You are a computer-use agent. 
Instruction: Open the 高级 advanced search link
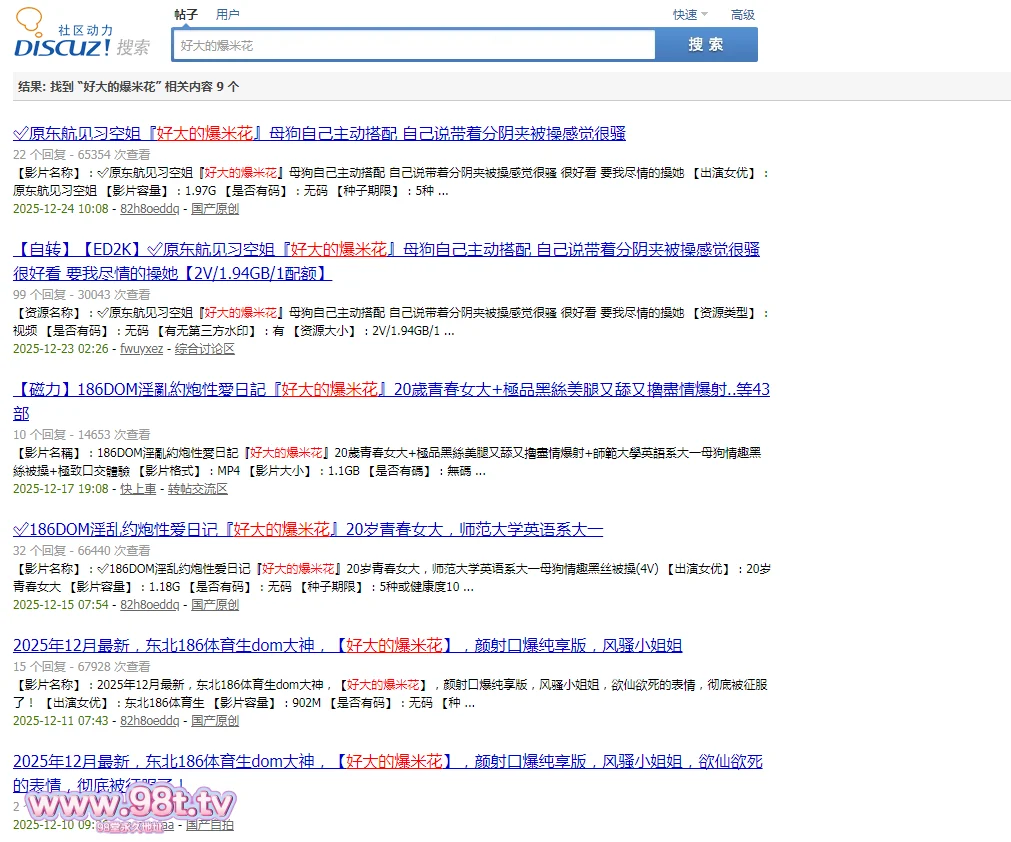743,15
